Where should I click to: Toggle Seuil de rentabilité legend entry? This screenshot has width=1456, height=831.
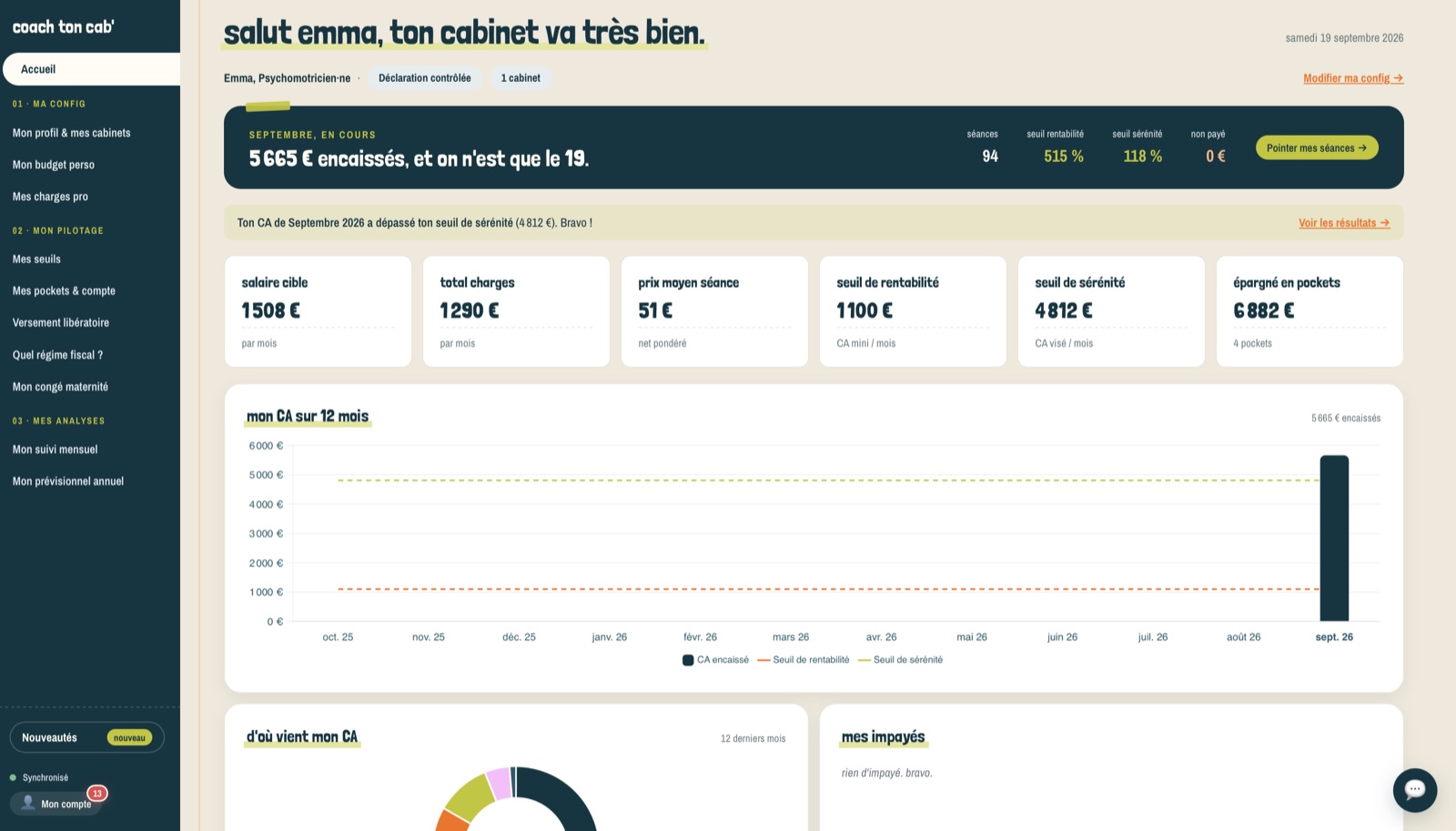point(804,660)
